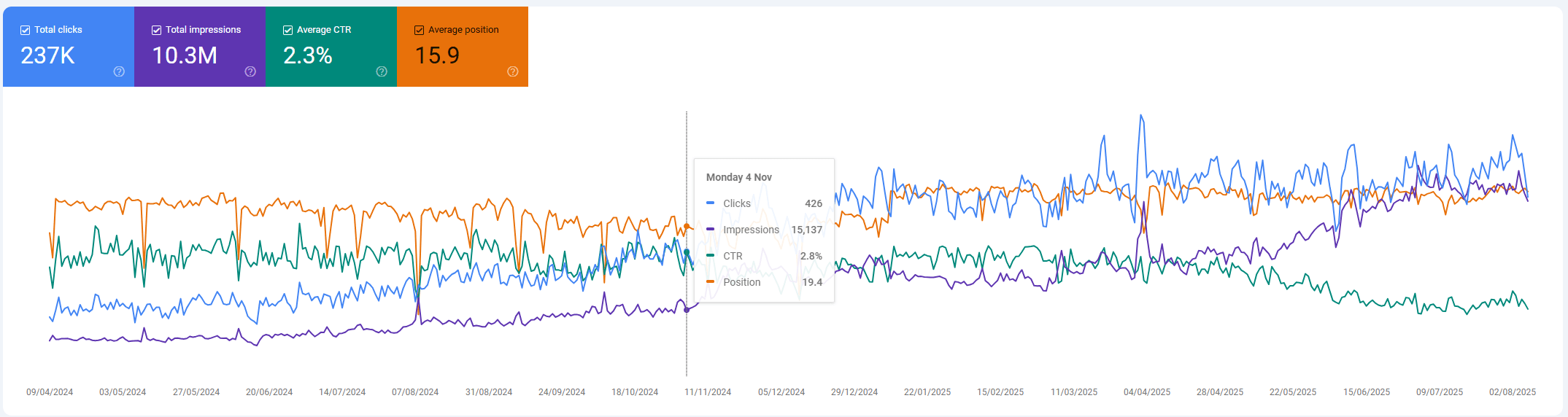Screen dimensions: 1568x417
Task: Click green CTR swatch in tooltip
Action: tap(711, 256)
